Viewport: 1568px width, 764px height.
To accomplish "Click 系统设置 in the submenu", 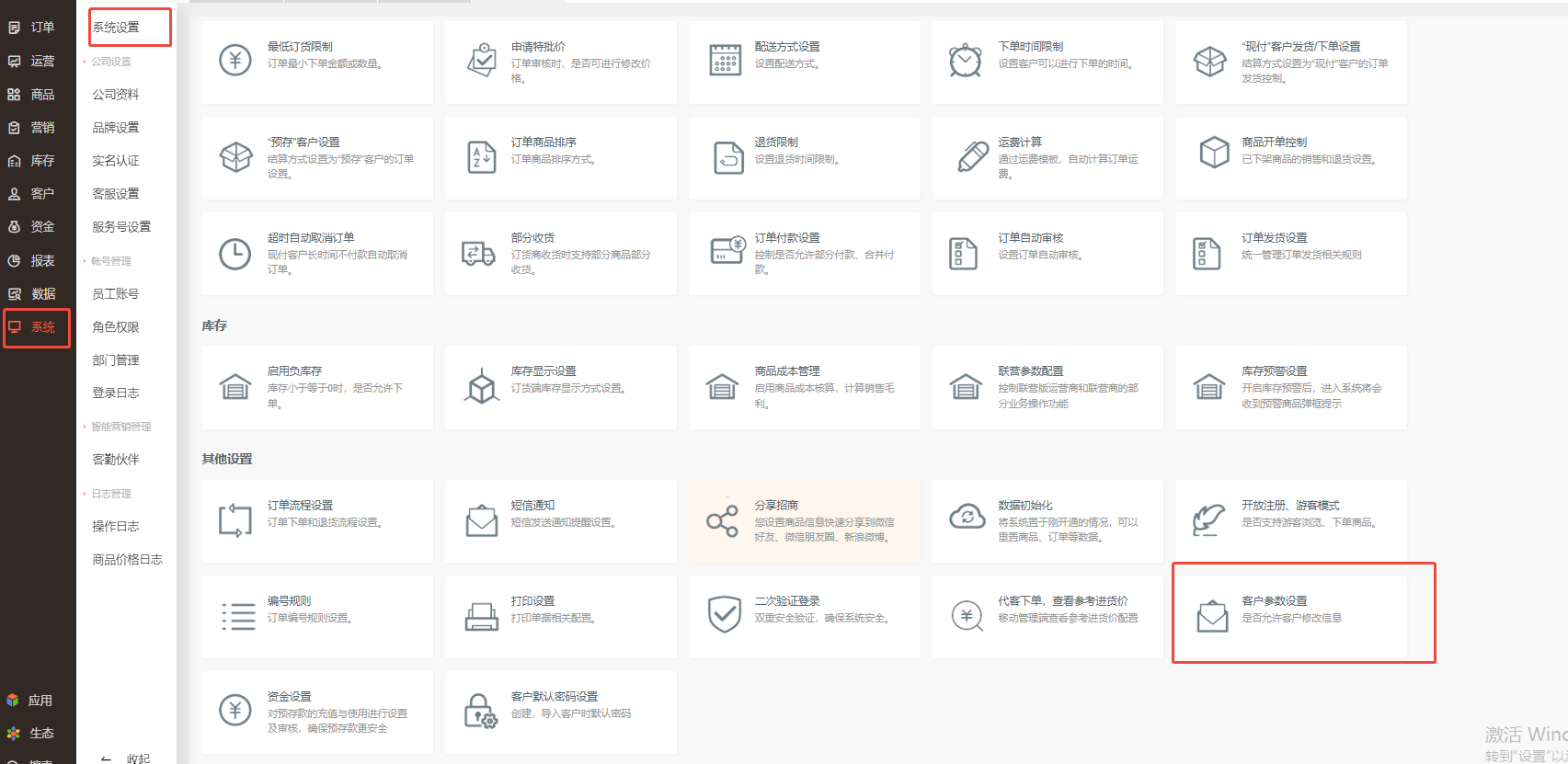I will pyautogui.click(x=116, y=28).
